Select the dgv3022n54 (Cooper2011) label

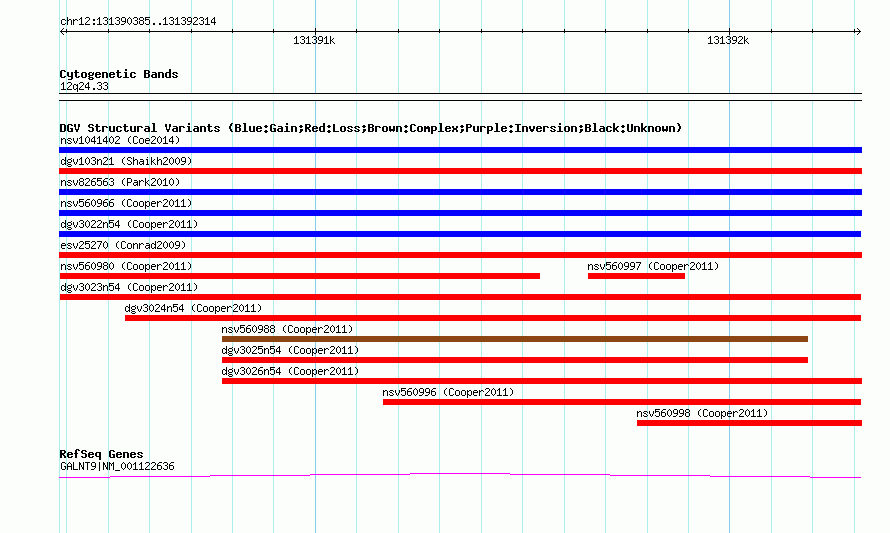point(129,224)
